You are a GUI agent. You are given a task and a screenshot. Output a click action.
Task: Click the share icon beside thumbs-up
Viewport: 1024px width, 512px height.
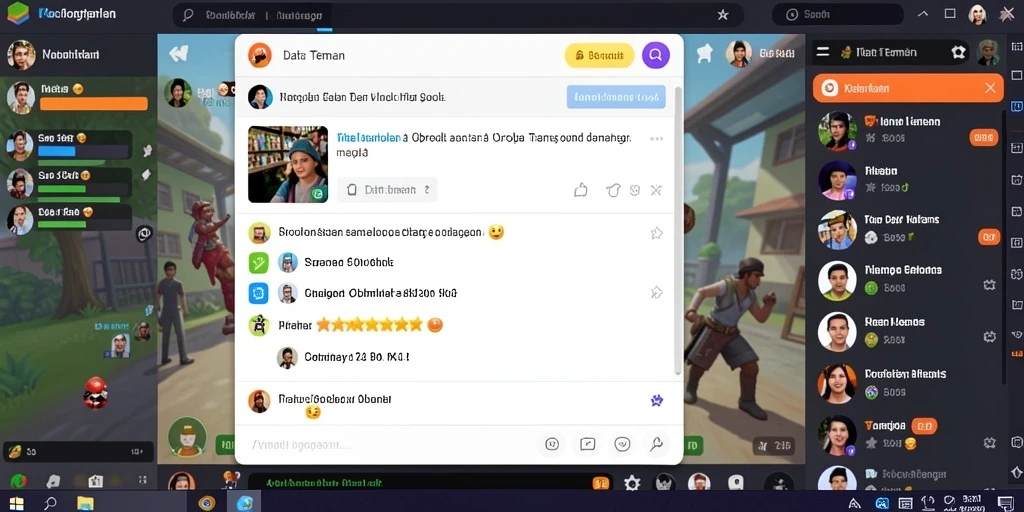pyautogui.click(x=613, y=190)
